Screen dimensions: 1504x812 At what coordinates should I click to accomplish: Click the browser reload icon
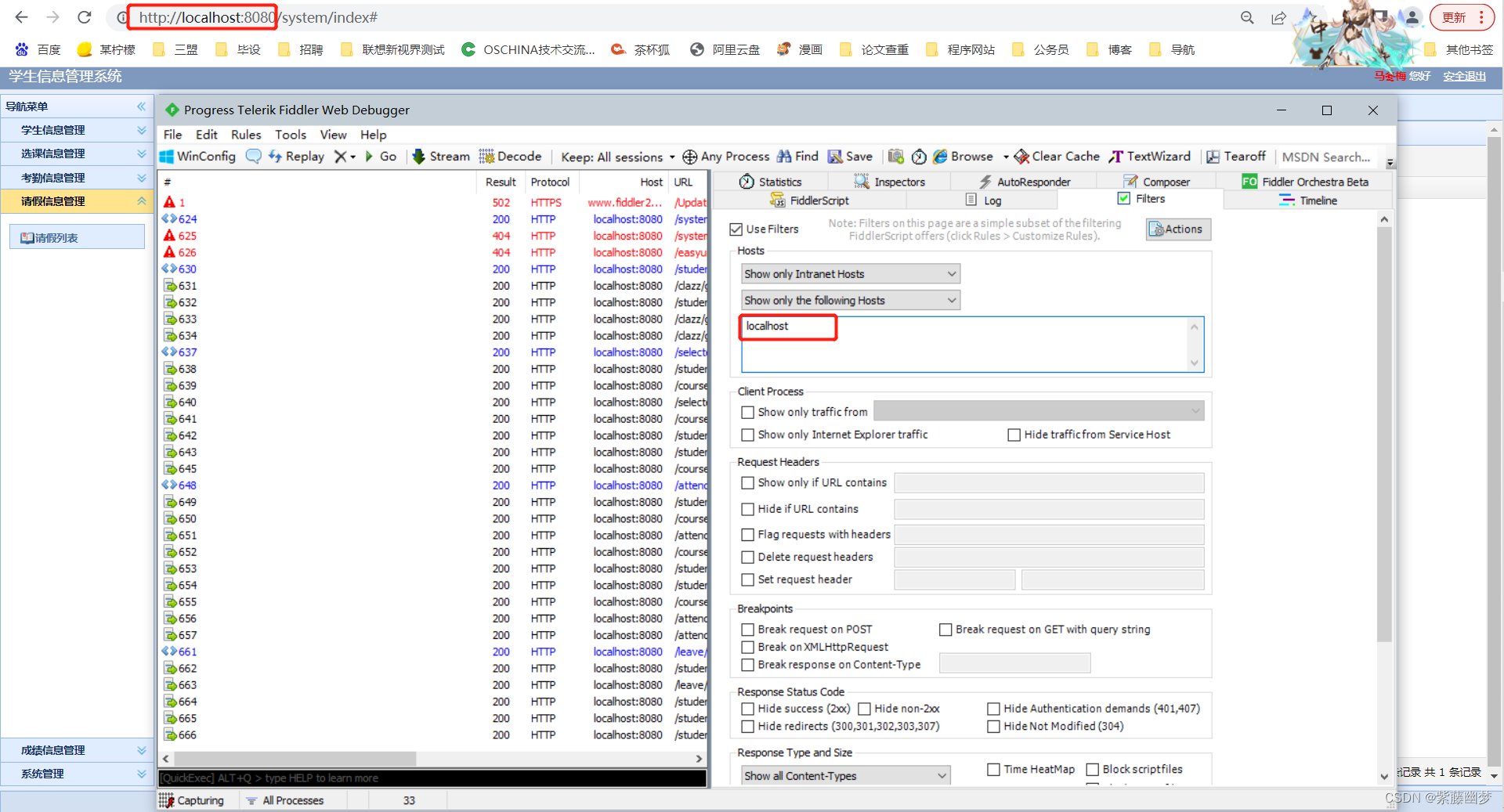click(85, 17)
